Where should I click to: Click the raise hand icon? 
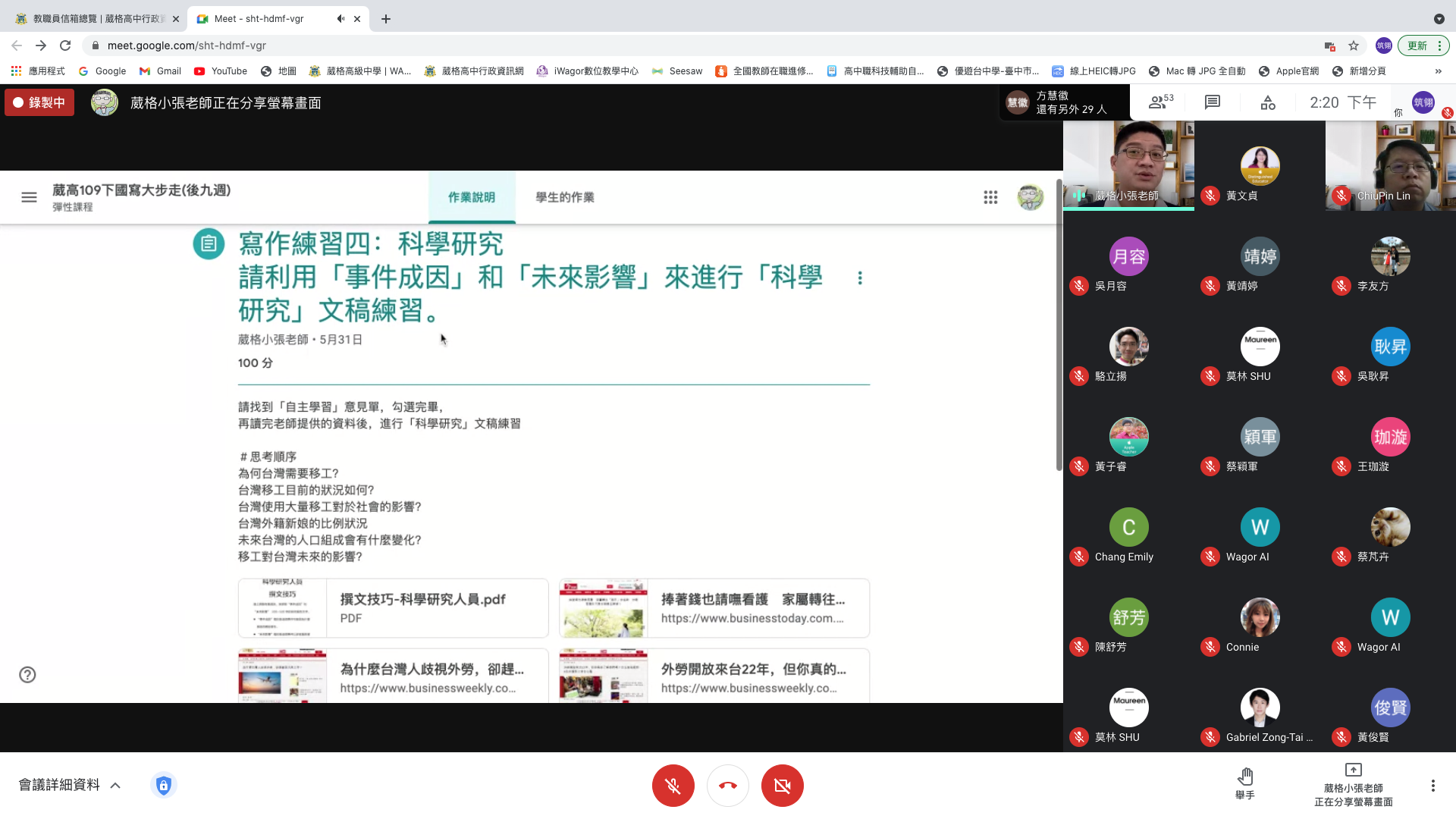click(x=1244, y=778)
